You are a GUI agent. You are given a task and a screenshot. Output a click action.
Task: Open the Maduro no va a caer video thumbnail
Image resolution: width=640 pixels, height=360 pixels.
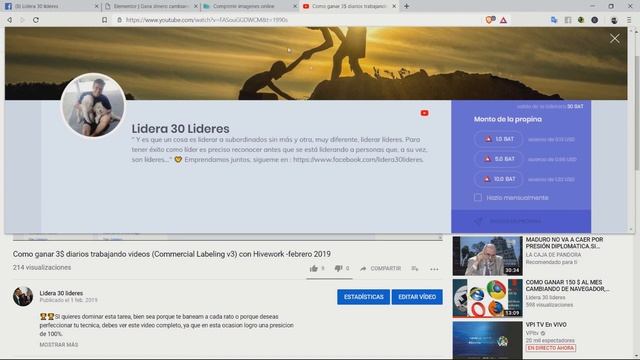[x=487, y=256]
